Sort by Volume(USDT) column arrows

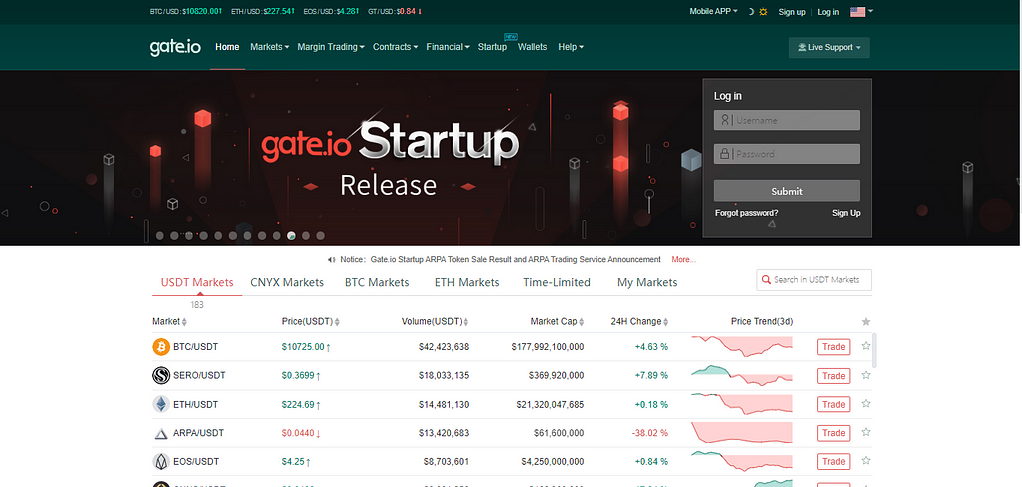(466, 322)
